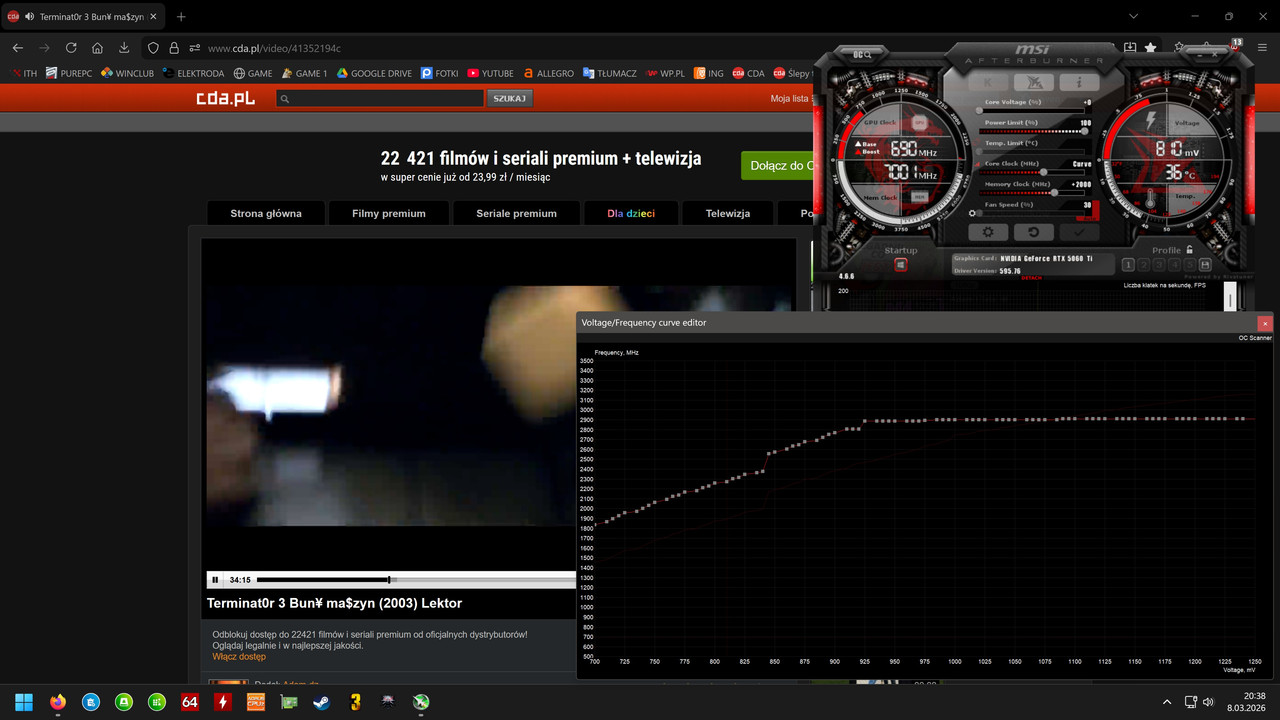Open the ALLEGRO bookmark

(x=549, y=73)
